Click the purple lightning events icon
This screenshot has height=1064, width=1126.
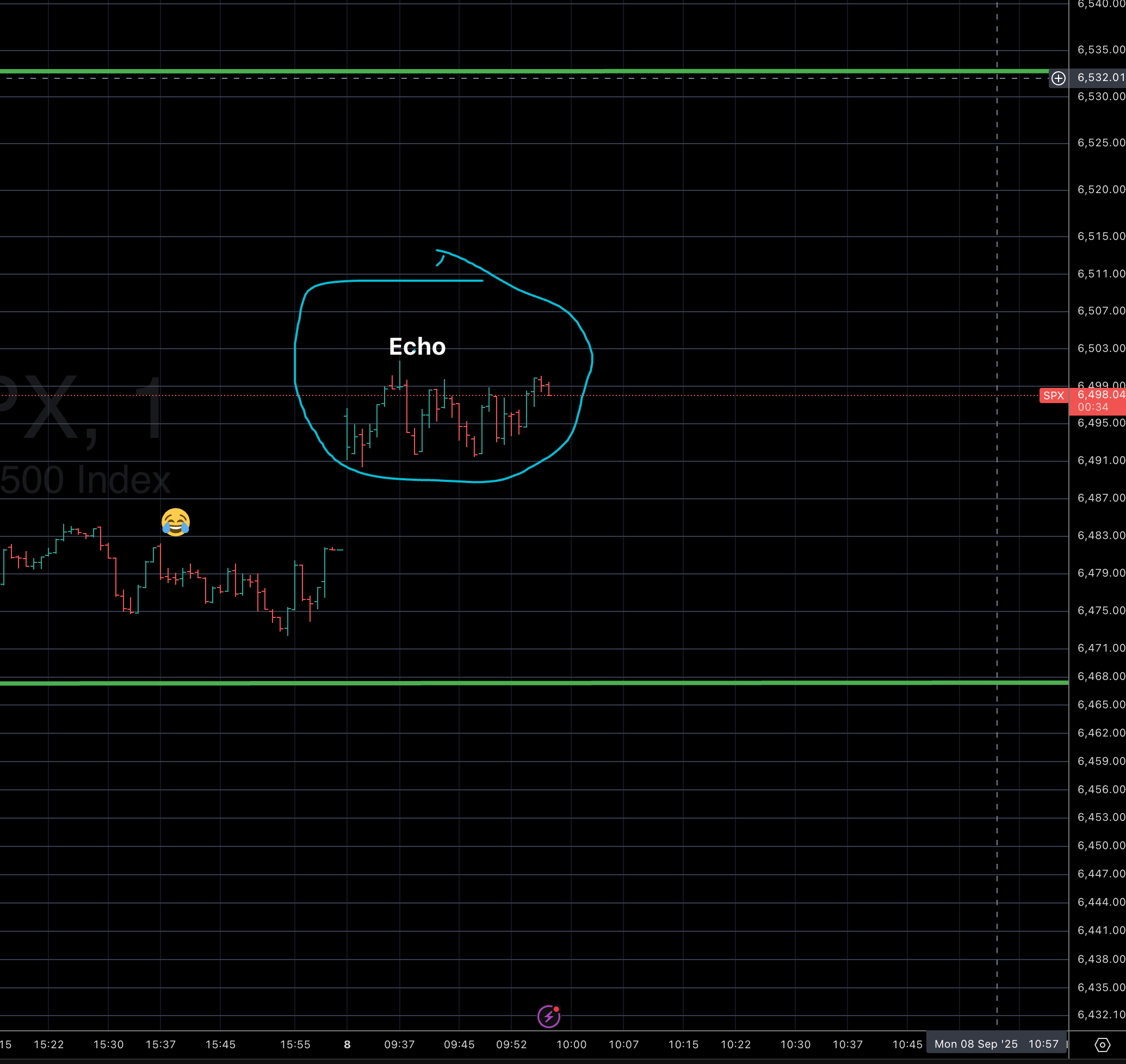548,1016
